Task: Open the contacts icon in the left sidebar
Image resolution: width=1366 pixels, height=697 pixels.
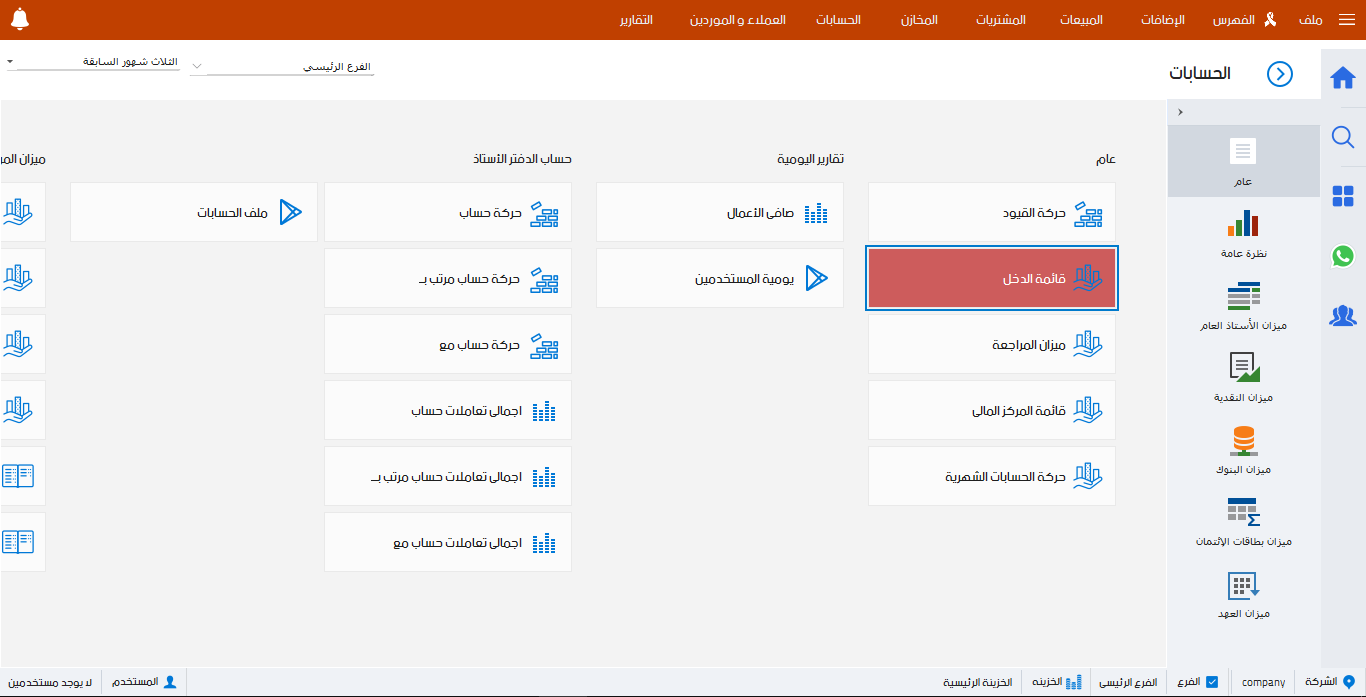Action: click(x=1343, y=316)
